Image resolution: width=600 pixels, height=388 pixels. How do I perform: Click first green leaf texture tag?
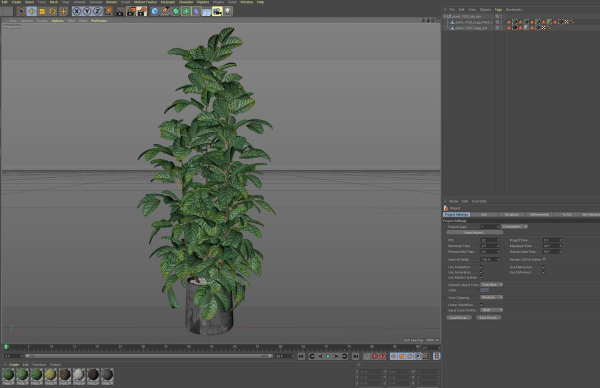[x=515, y=22]
